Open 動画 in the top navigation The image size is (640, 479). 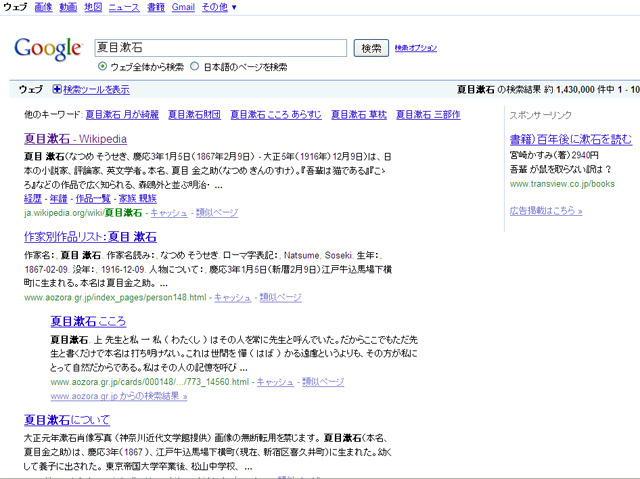pos(68,7)
